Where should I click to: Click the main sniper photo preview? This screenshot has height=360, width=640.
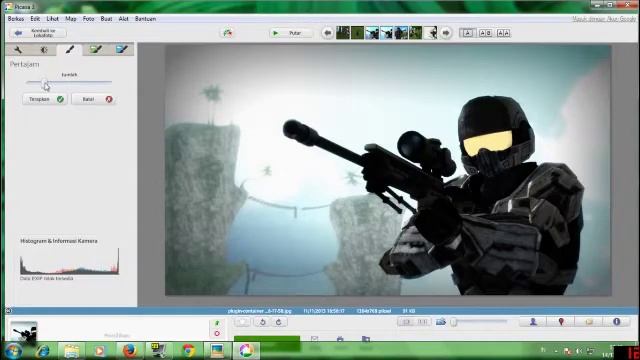pyautogui.click(x=388, y=170)
